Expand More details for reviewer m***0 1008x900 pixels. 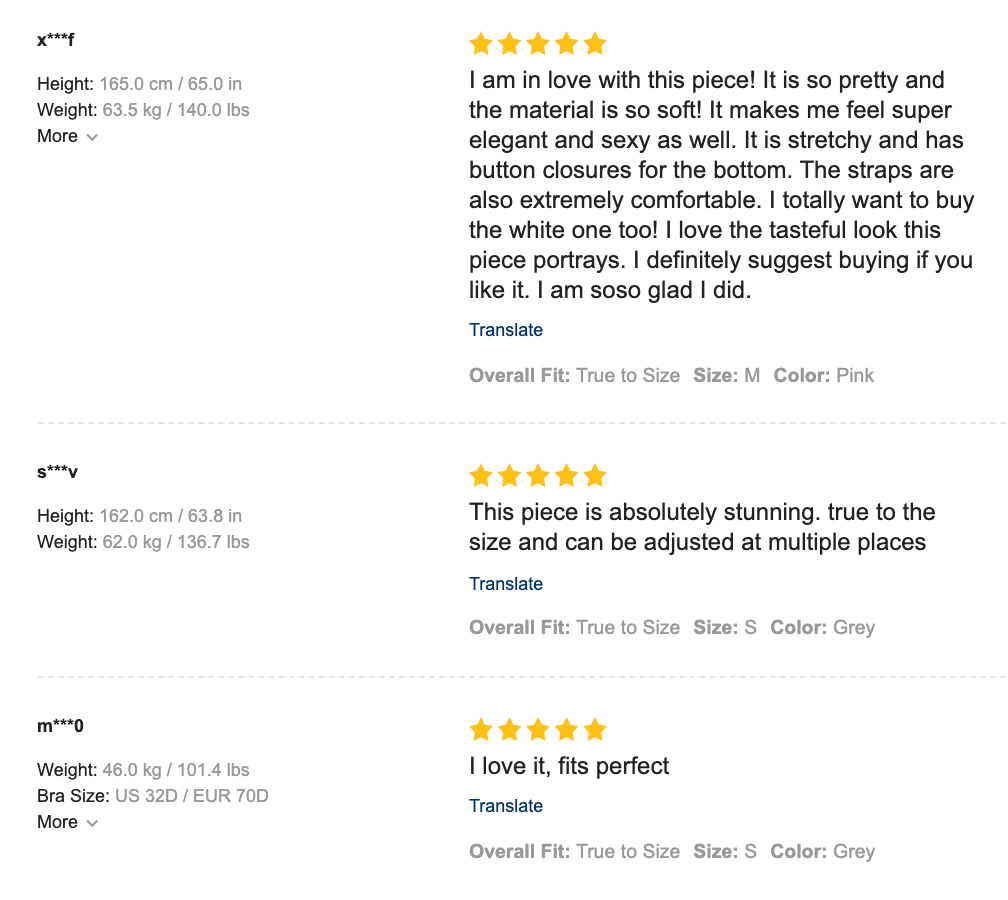click(x=58, y=822)
